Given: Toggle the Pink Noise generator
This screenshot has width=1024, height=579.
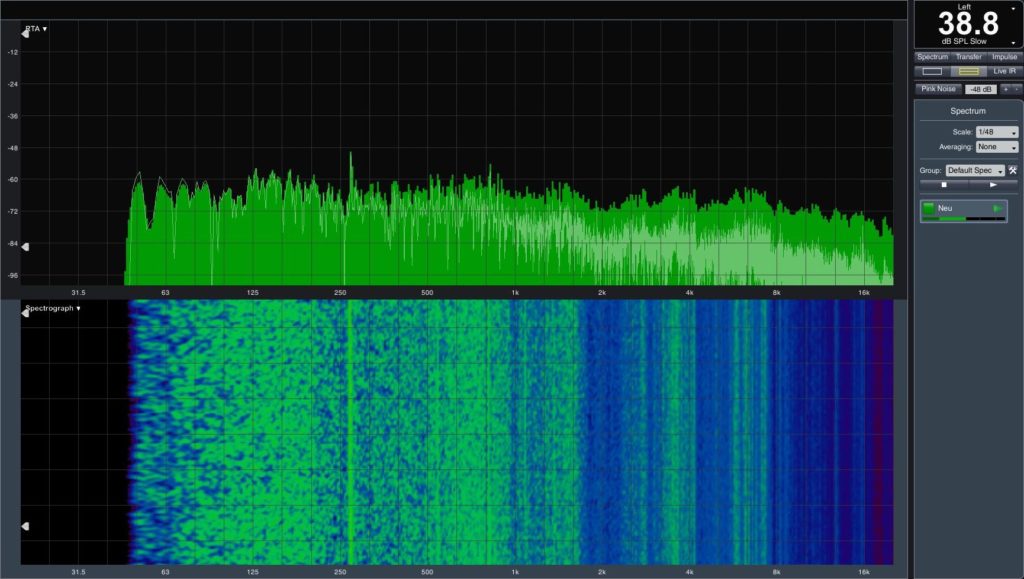Looking at the screenshot, I should click(938, 89).
